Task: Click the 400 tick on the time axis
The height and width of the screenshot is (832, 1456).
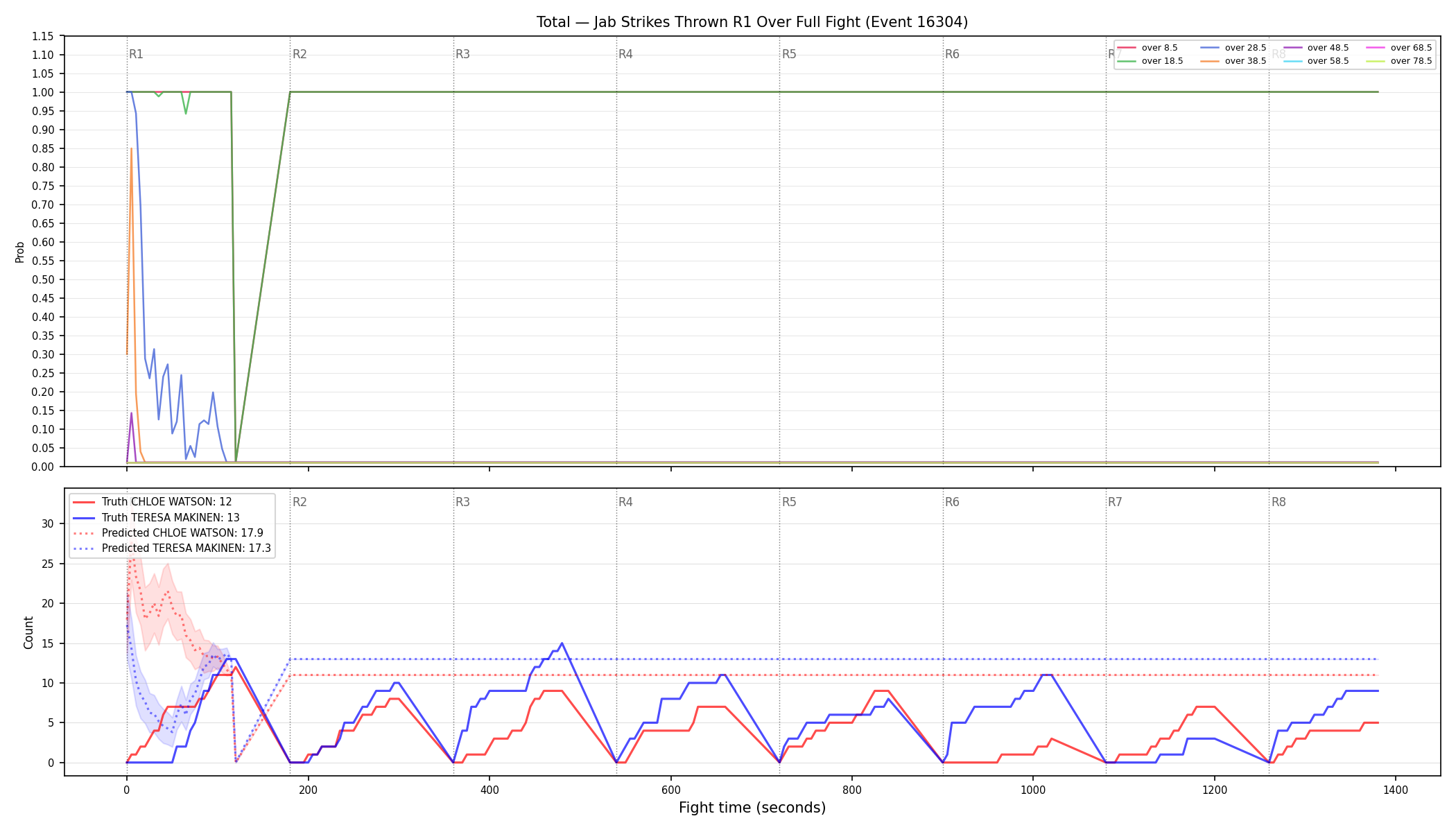Action: point(489,789)
